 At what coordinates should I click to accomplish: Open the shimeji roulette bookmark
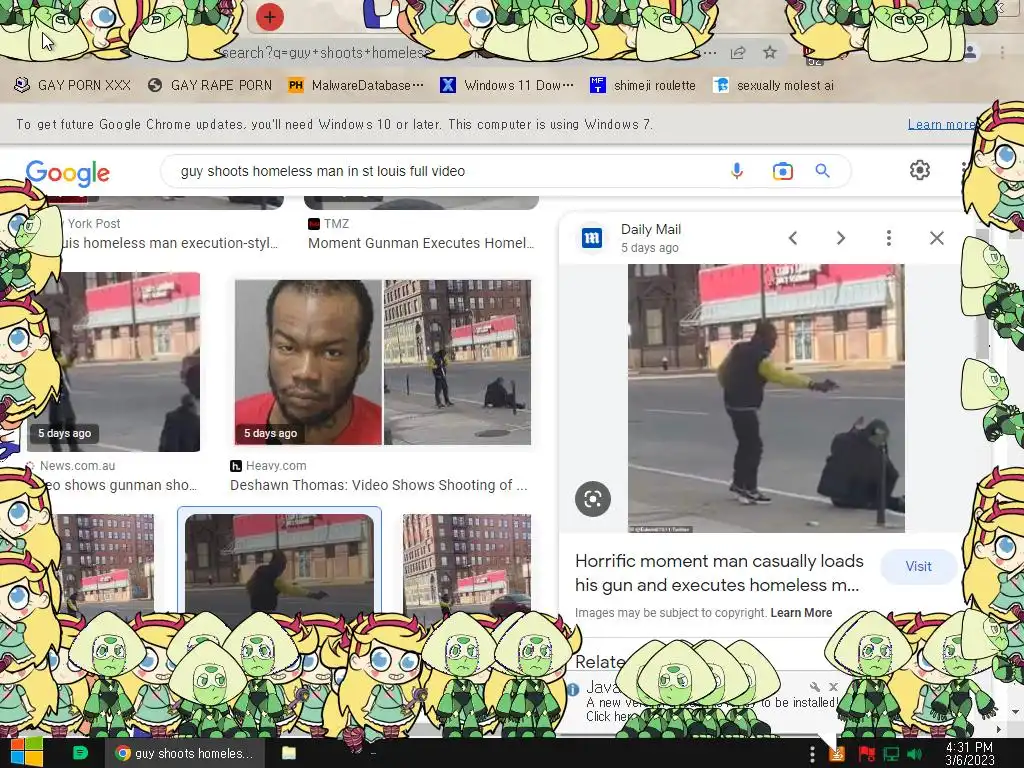click(643, 85)
